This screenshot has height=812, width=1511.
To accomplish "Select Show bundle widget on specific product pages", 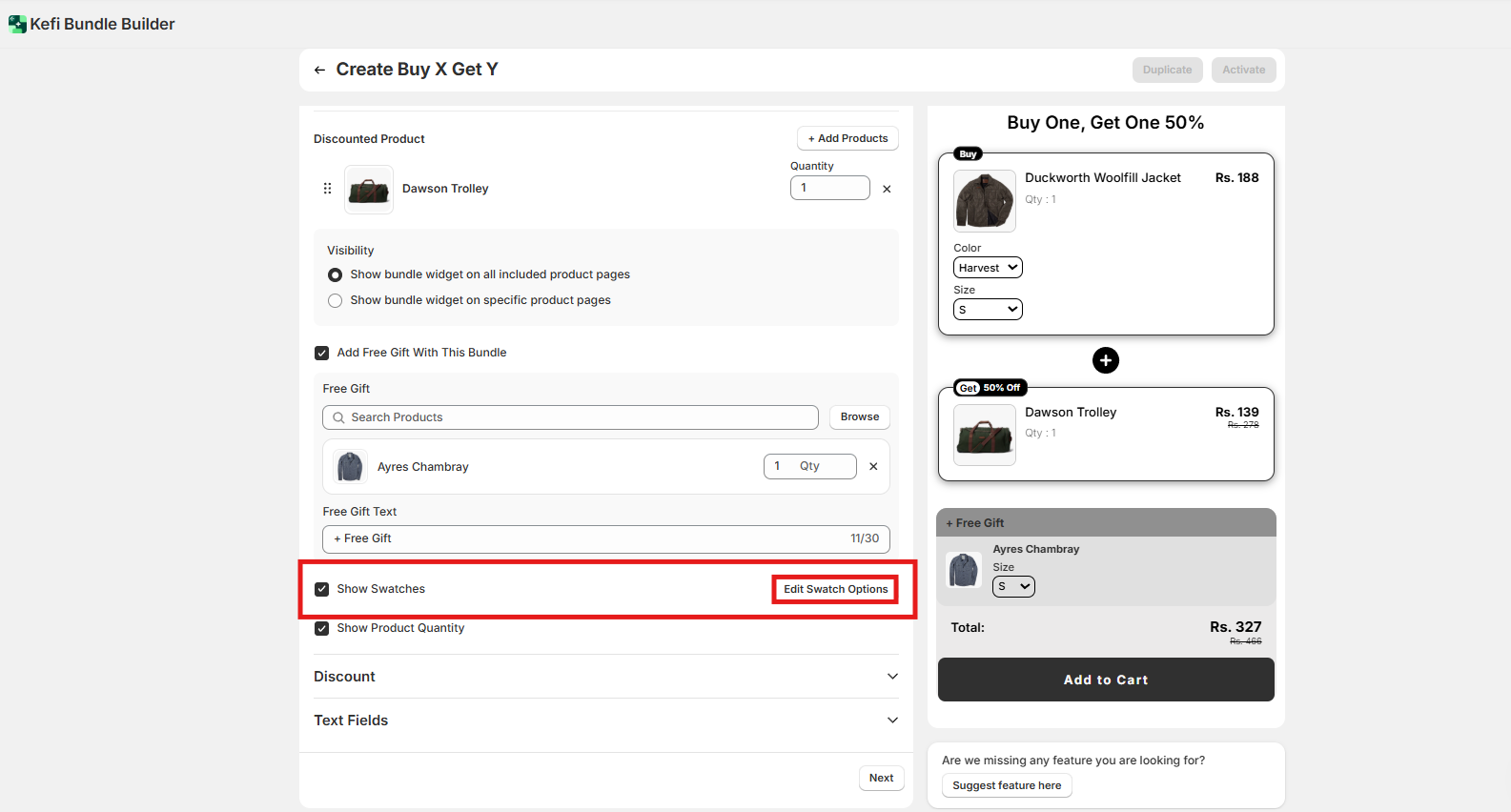I will click(335, 300).
